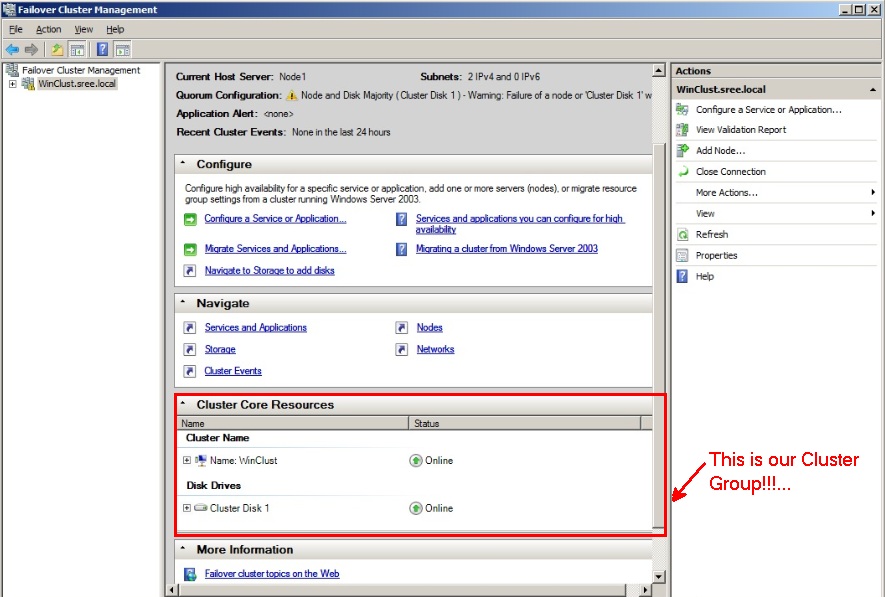Click the vertical scrollbar down arrow

(658, 577)
